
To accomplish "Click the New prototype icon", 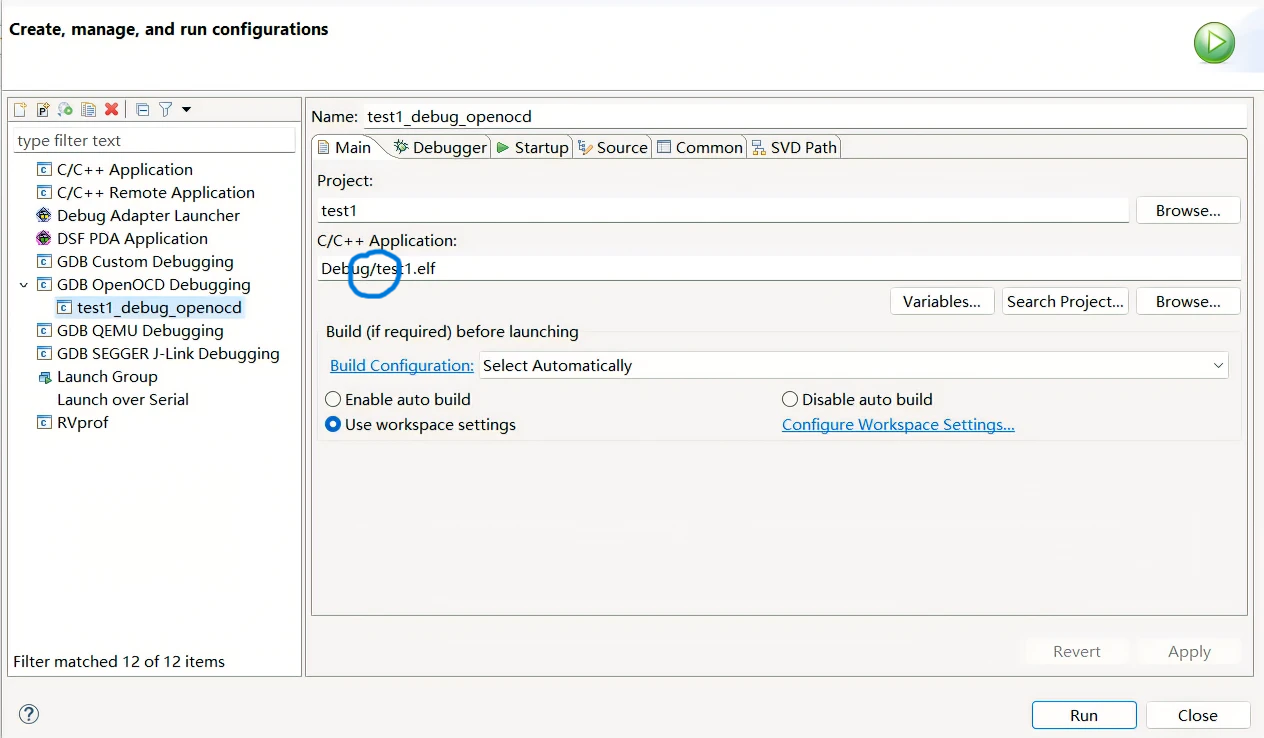I will (x=43, y=109).
